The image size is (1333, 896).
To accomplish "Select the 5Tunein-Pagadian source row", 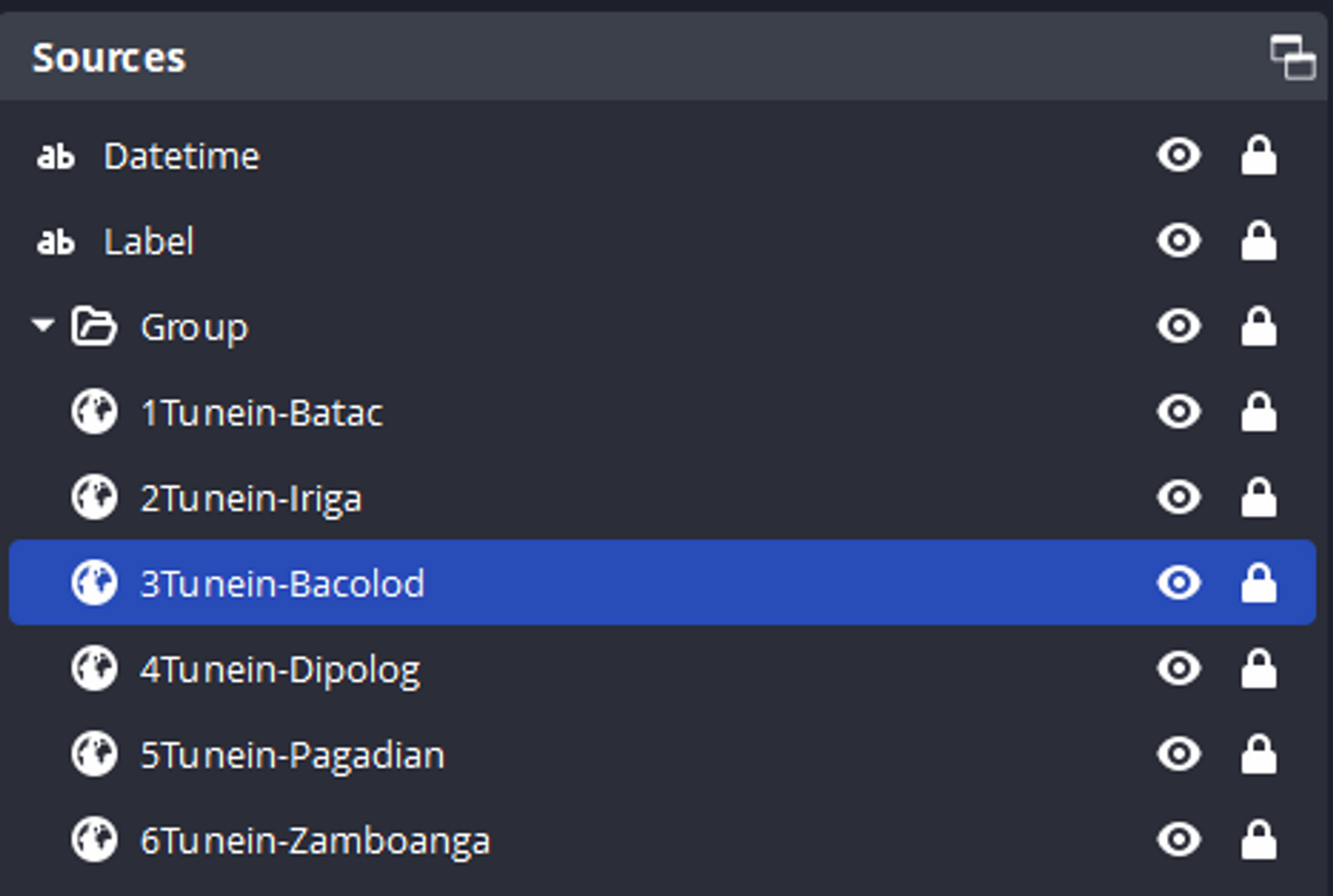I will point(663,754).
